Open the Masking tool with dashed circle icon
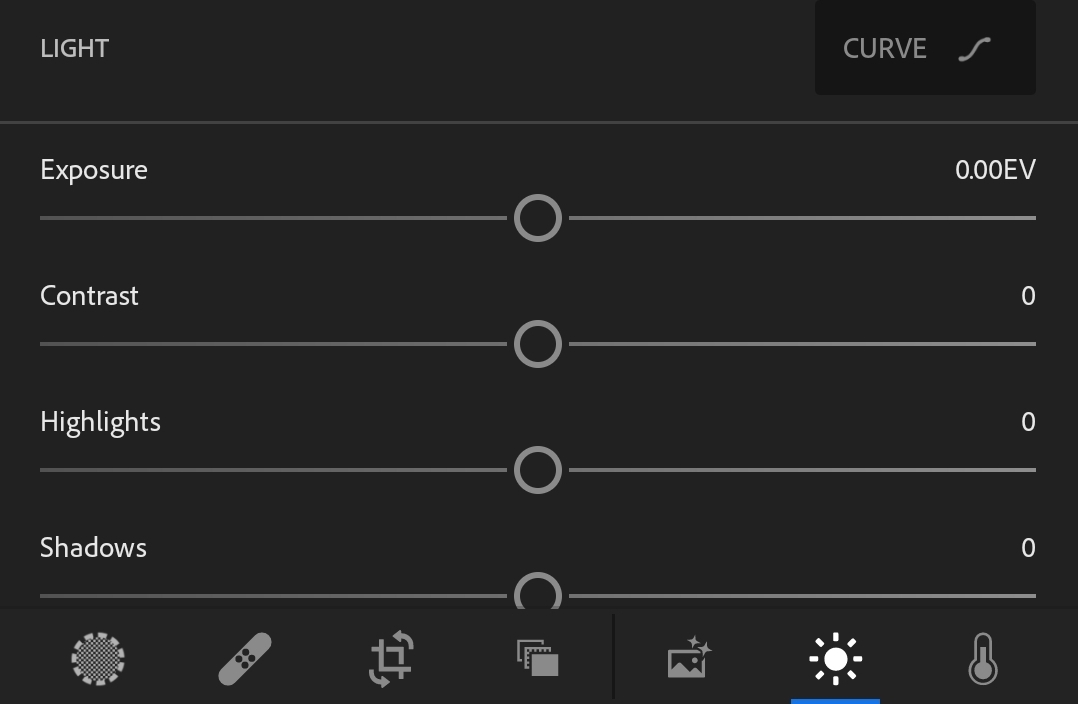Viewport: 1078px width, 704px height. pyautogui.click(x=98, y=659)
